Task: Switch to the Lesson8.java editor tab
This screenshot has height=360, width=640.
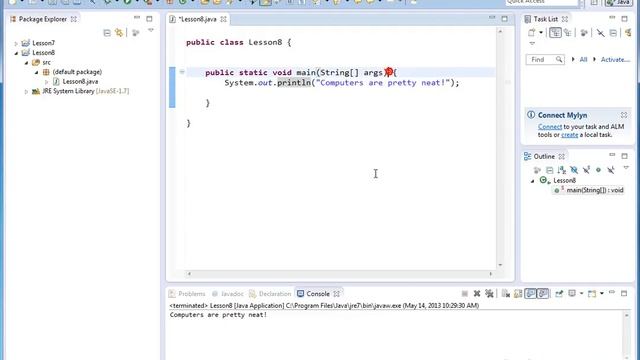Action: coord(198,19)
